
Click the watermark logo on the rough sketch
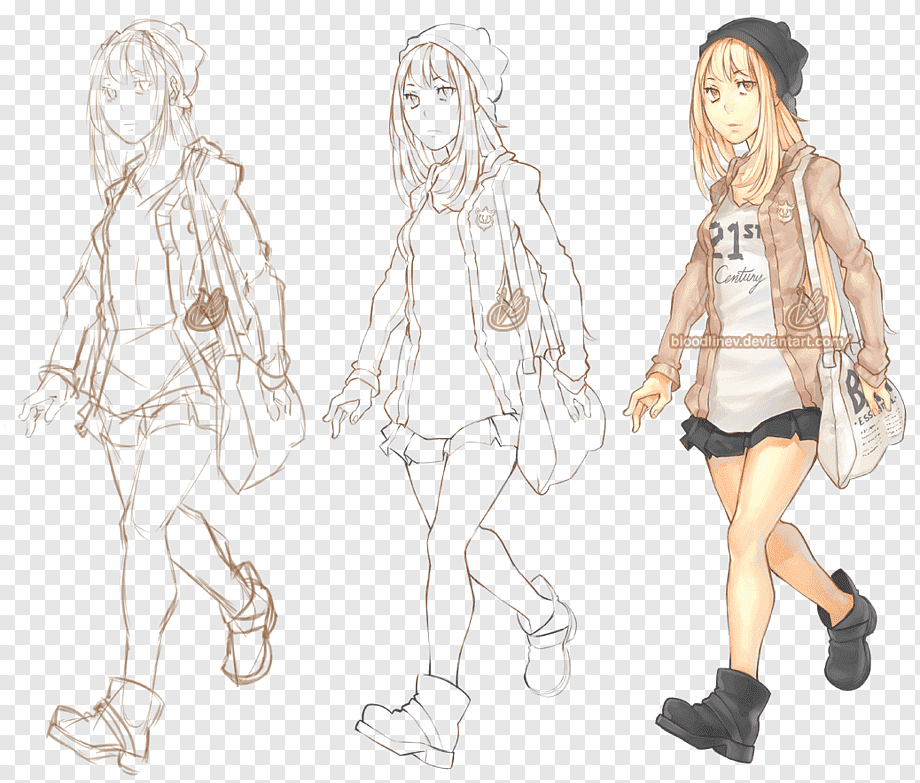[x=207, y=309]
